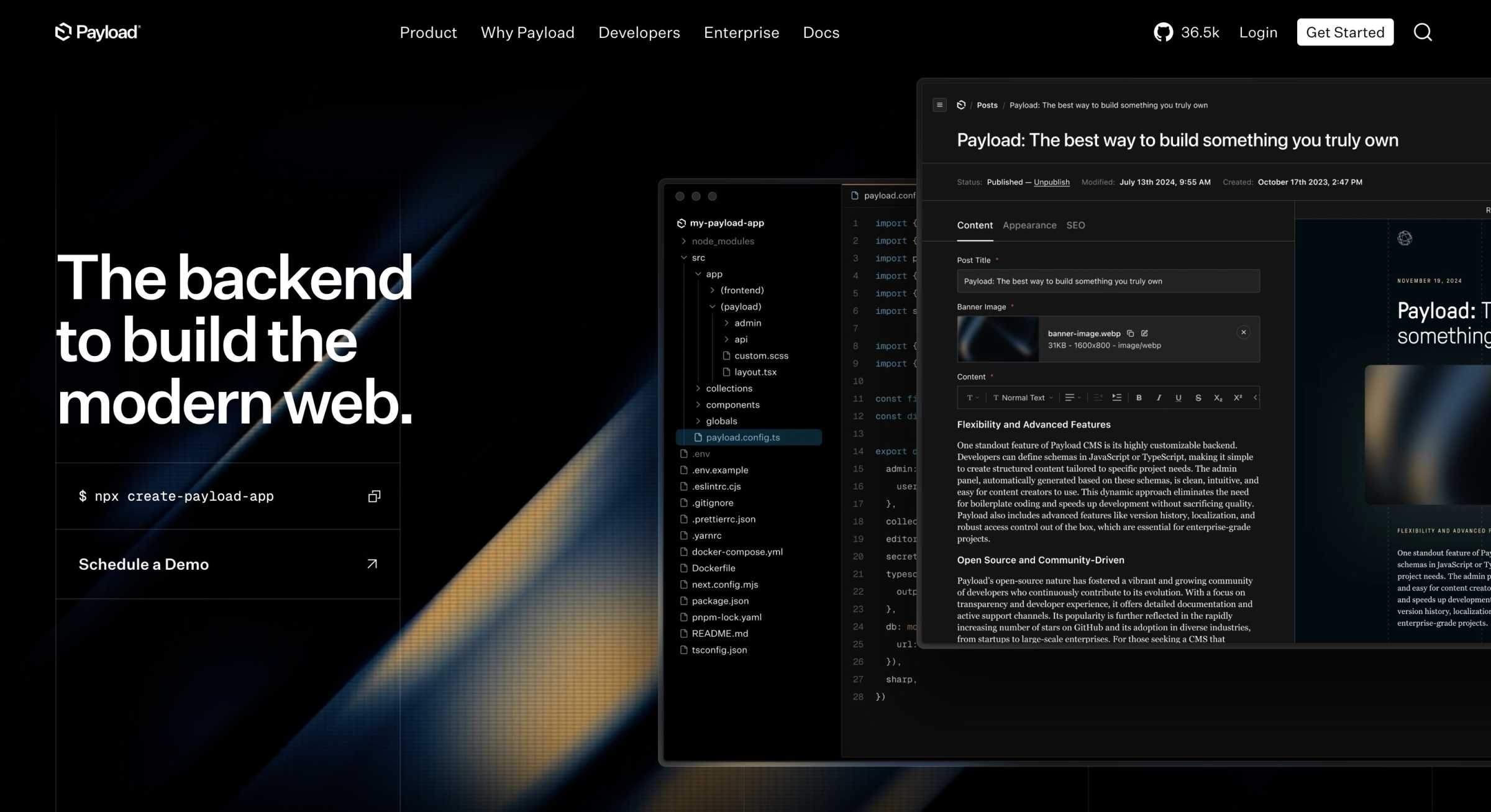Open the GitHub 36.5k stars link
This screenshot has height=812, width=1491.
(x=1186, y=32)
